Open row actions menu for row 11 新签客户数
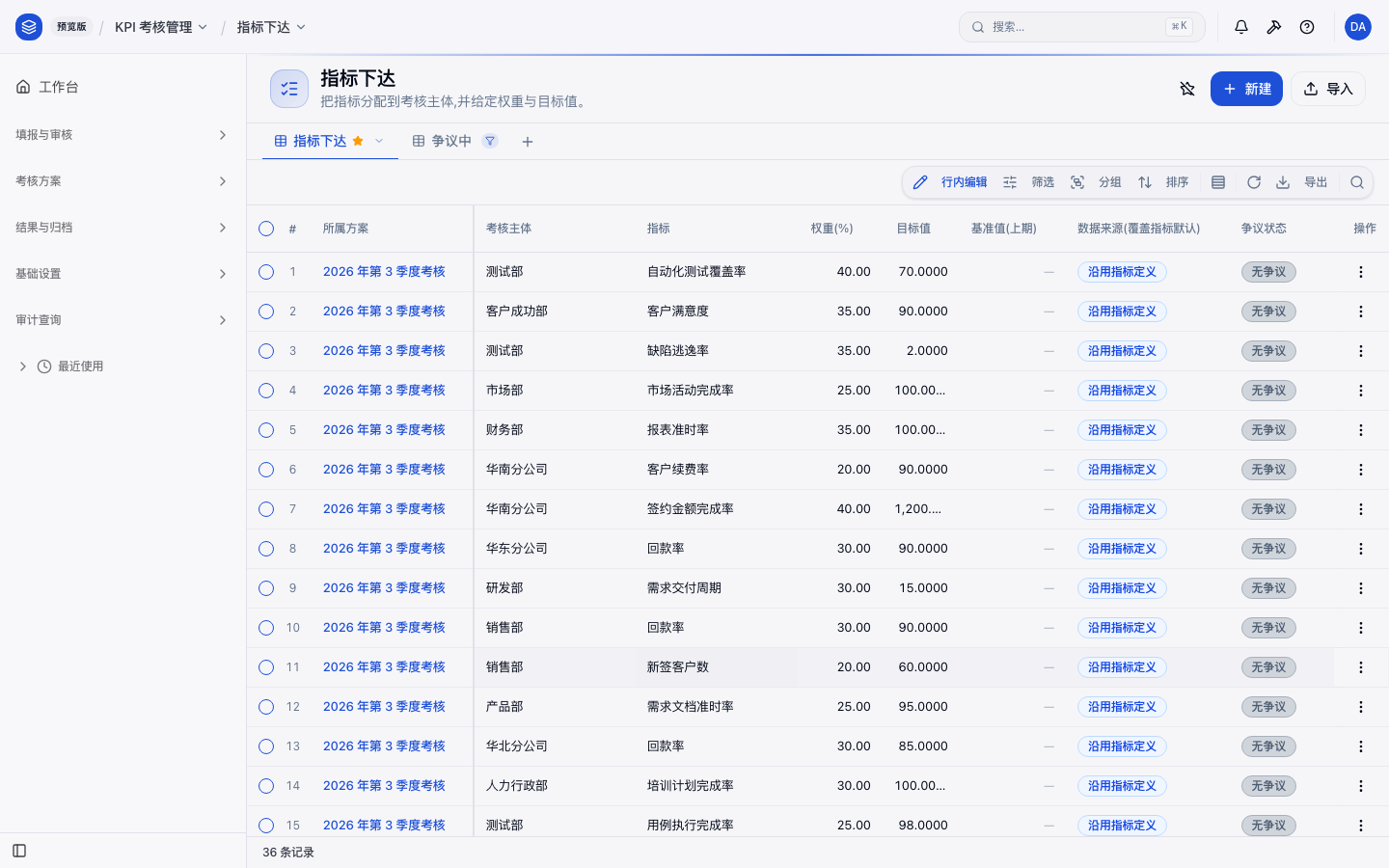 point(1361,667)
